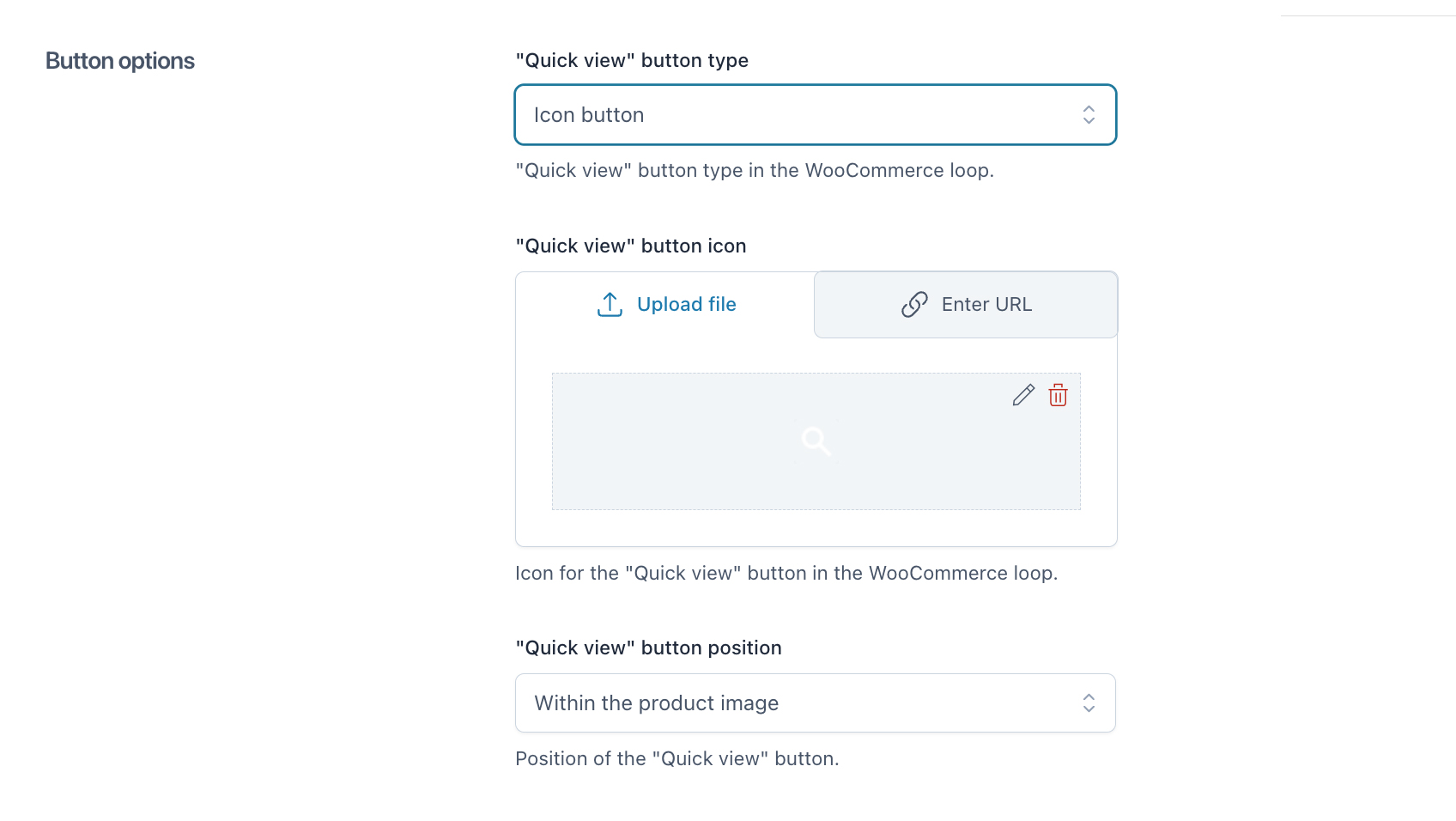Click the "Quick view" button type label
The image size is (1456, 821).
632,61
